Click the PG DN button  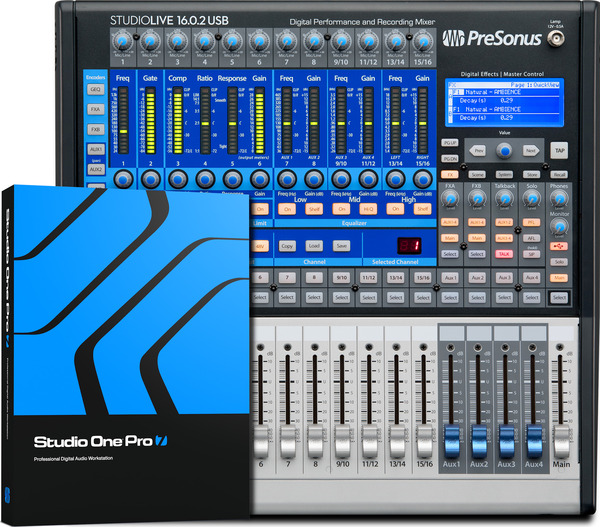click(x=450, y=158)
